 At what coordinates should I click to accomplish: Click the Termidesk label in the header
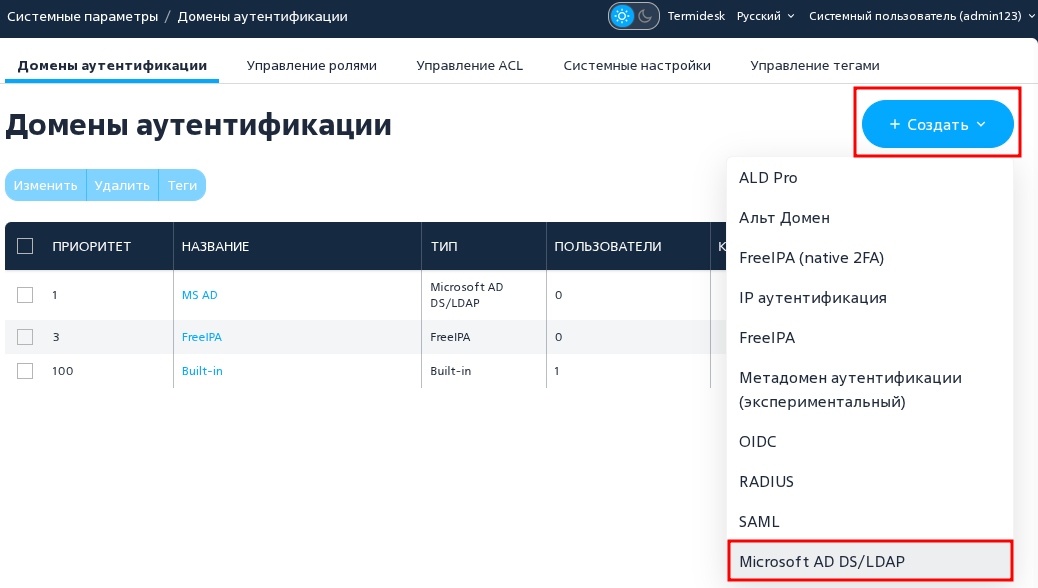click(x=696, y=16)
